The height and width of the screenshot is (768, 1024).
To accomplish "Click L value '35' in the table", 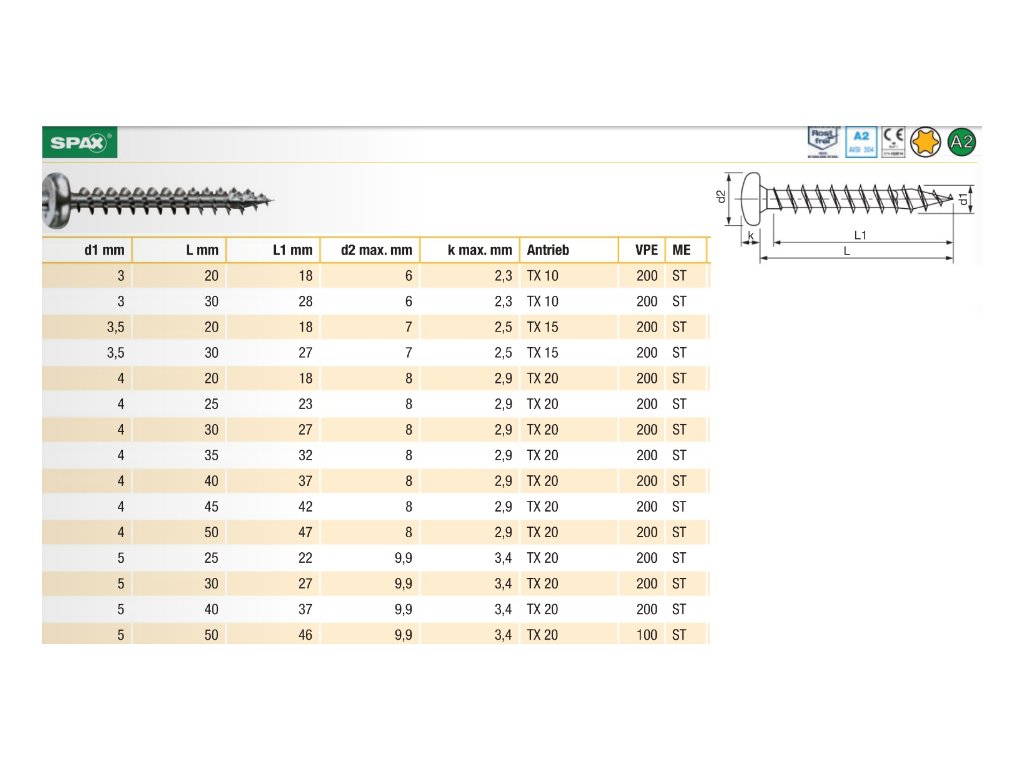I will click(211, 455).
